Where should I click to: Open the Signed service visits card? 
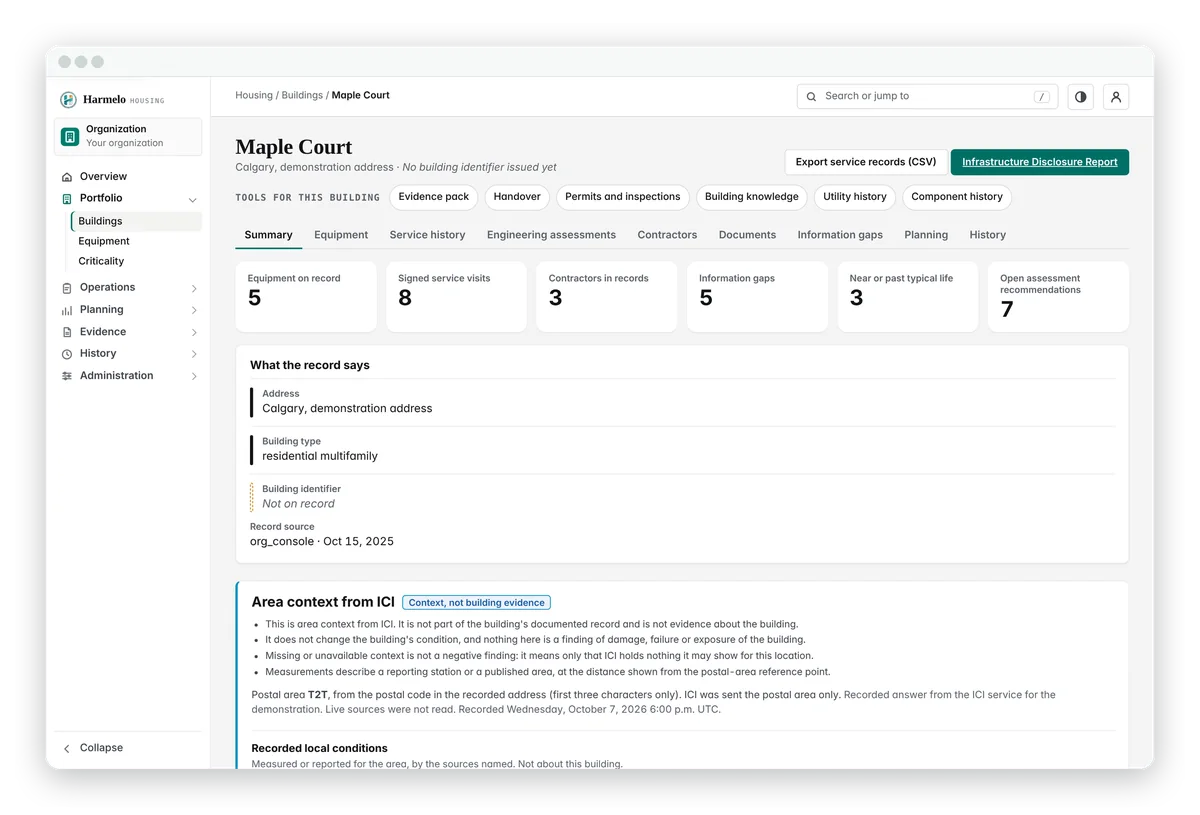456,297
